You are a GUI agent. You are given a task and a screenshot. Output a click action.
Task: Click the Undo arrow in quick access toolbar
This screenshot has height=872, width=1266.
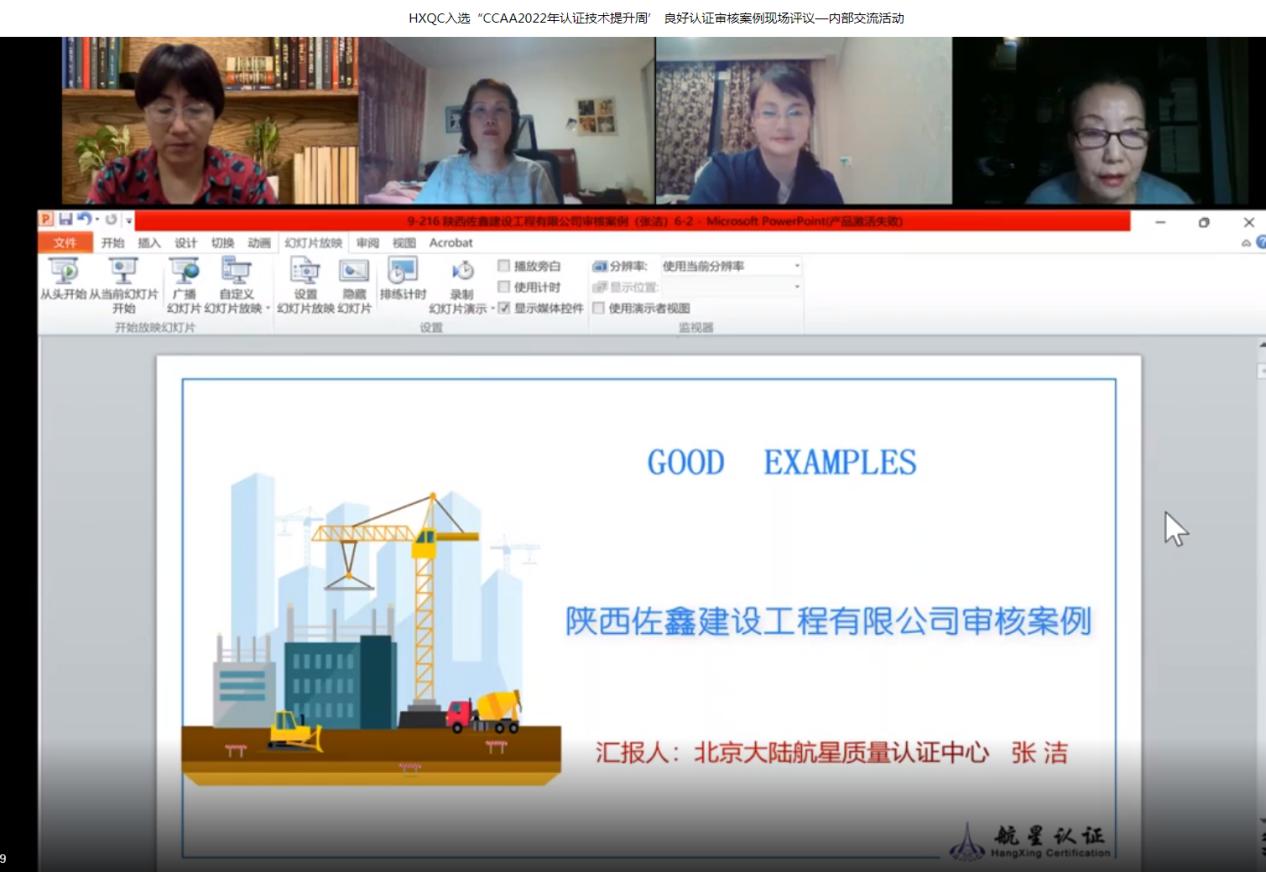click(x=84, y=220)
